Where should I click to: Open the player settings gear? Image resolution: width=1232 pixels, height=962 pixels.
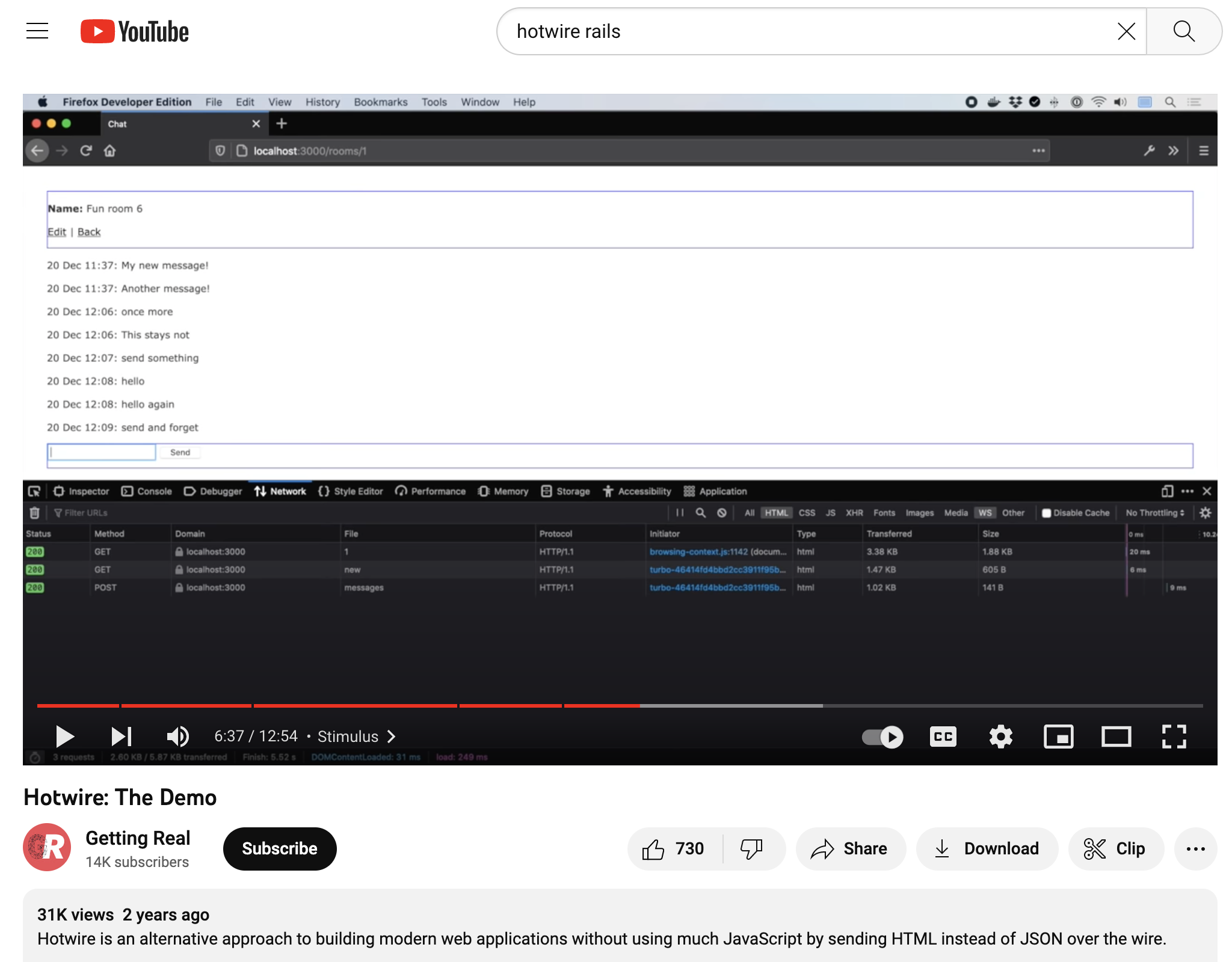[1000, 737]
